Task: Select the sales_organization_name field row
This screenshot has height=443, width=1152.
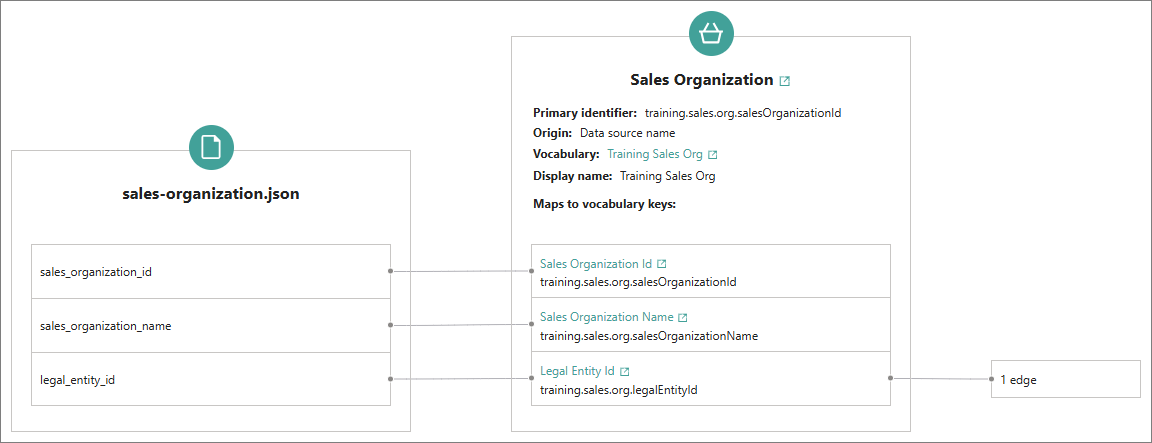Action: pyautogui.click(x=210, y=325)
